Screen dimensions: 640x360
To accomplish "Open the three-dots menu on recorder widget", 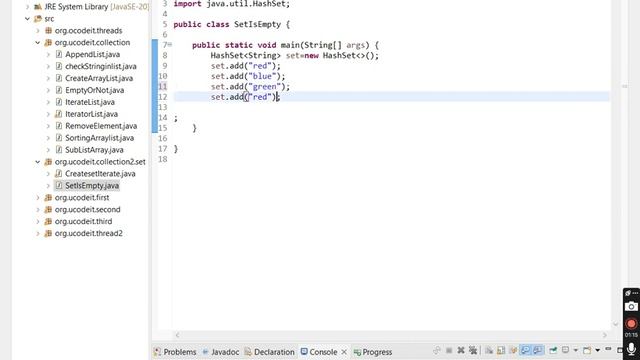I will (x=635, y=293).
